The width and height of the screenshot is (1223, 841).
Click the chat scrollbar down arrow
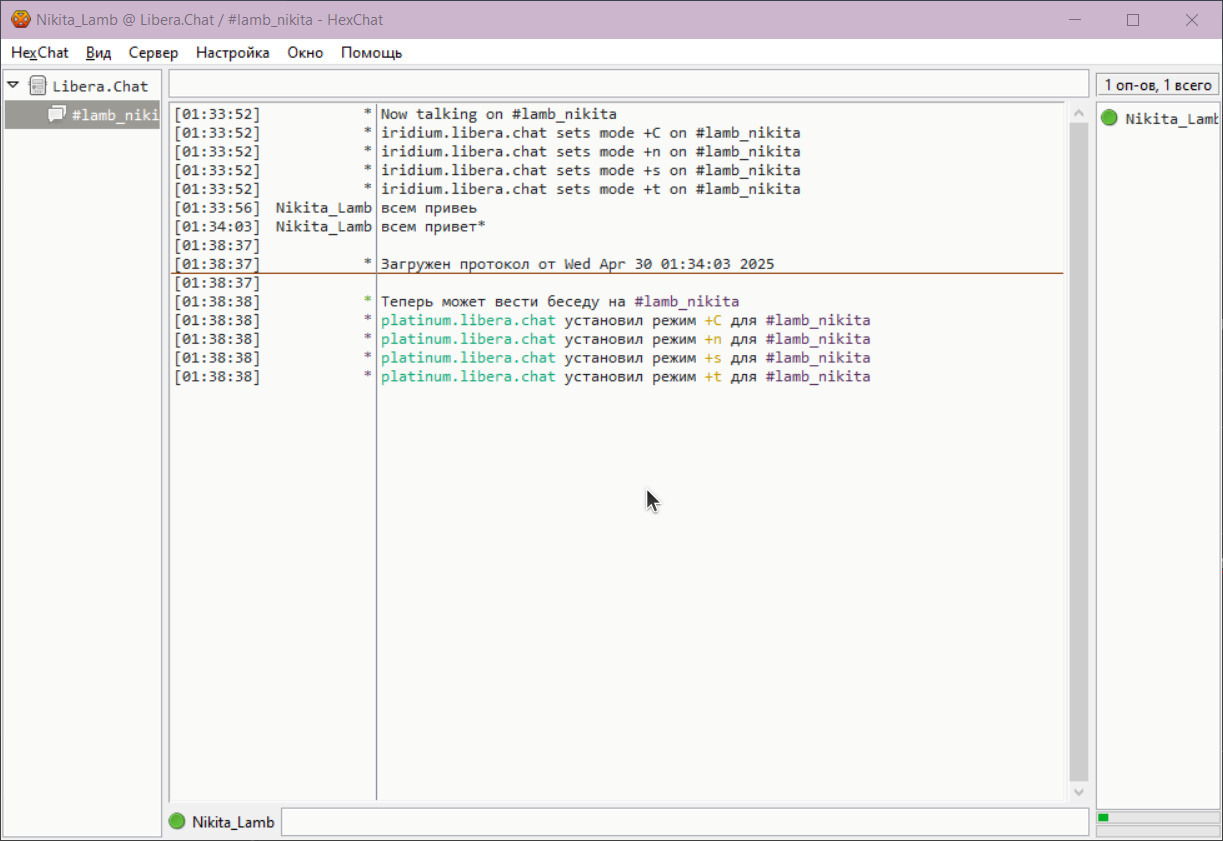(1078, 791)
